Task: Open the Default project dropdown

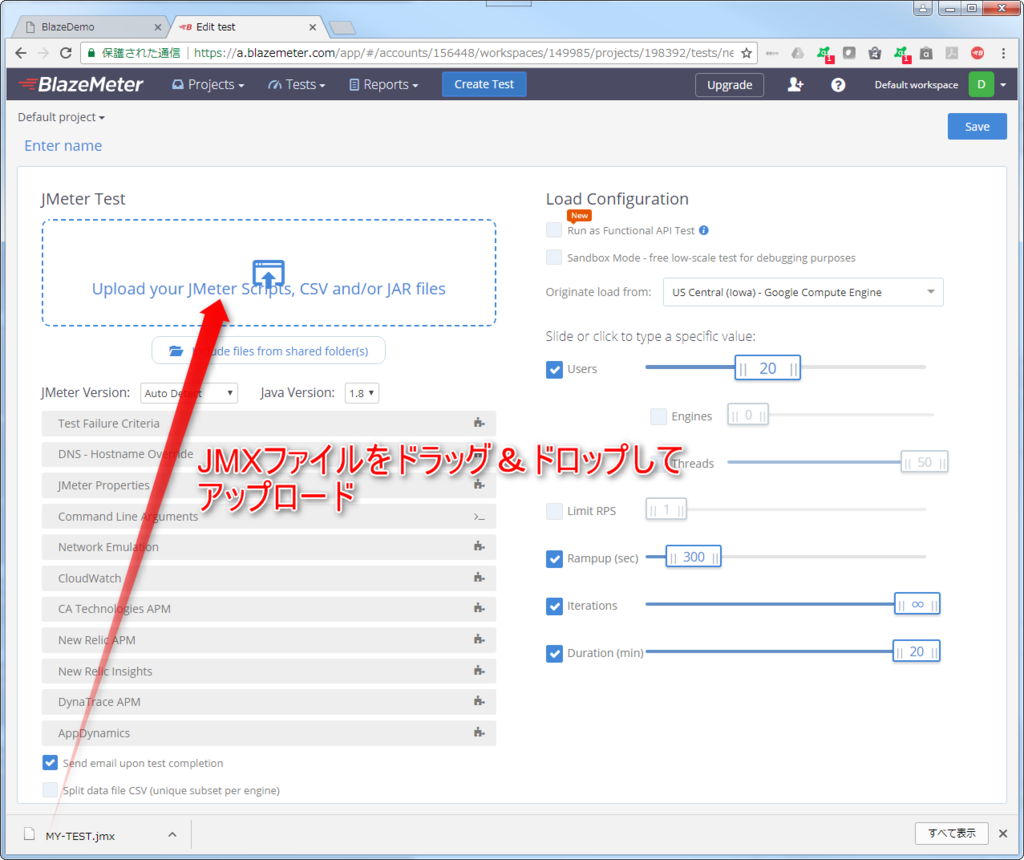Action: pos(61,117)
